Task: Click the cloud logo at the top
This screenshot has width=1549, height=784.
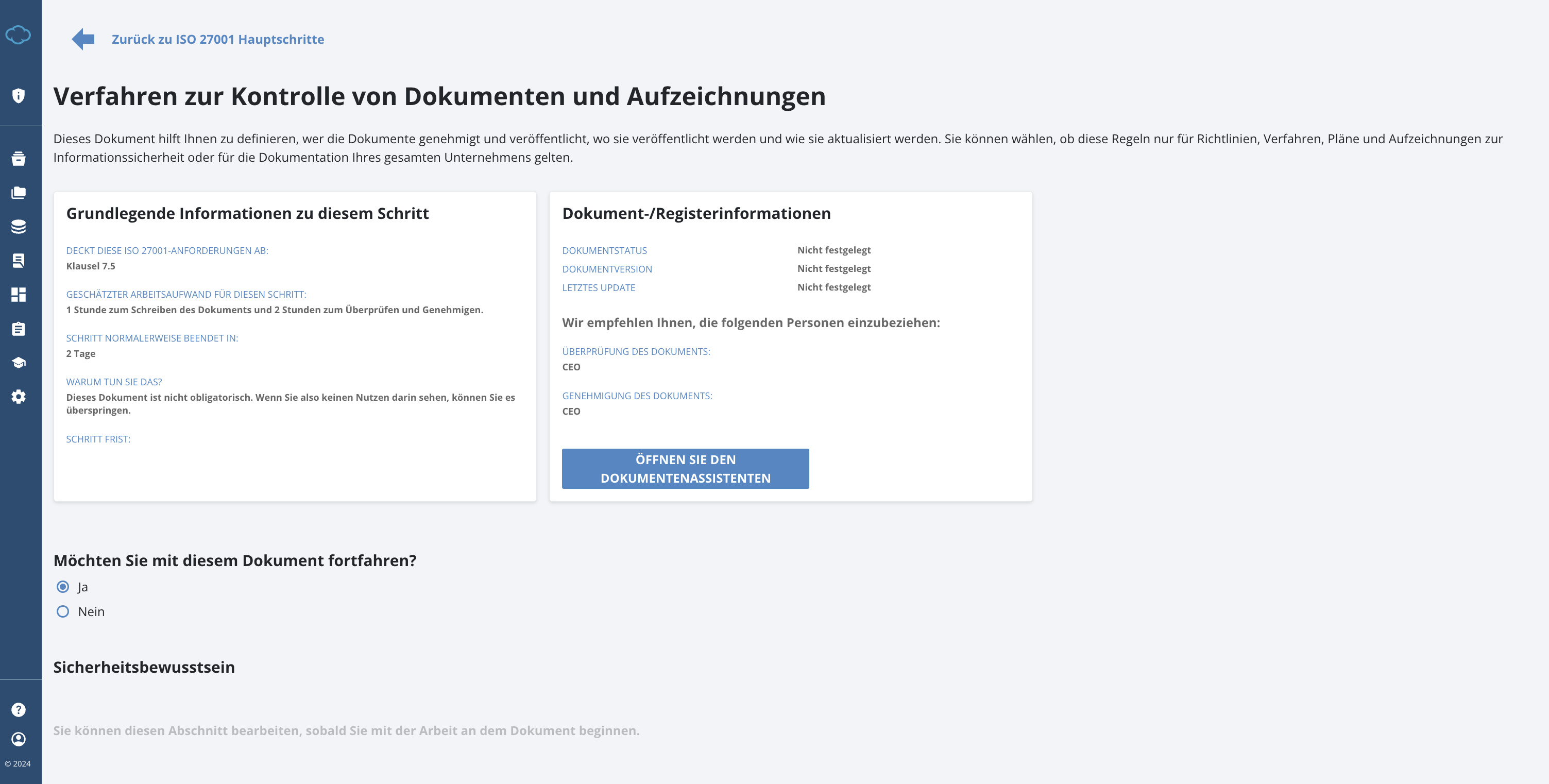Action: tap(19, 35)
